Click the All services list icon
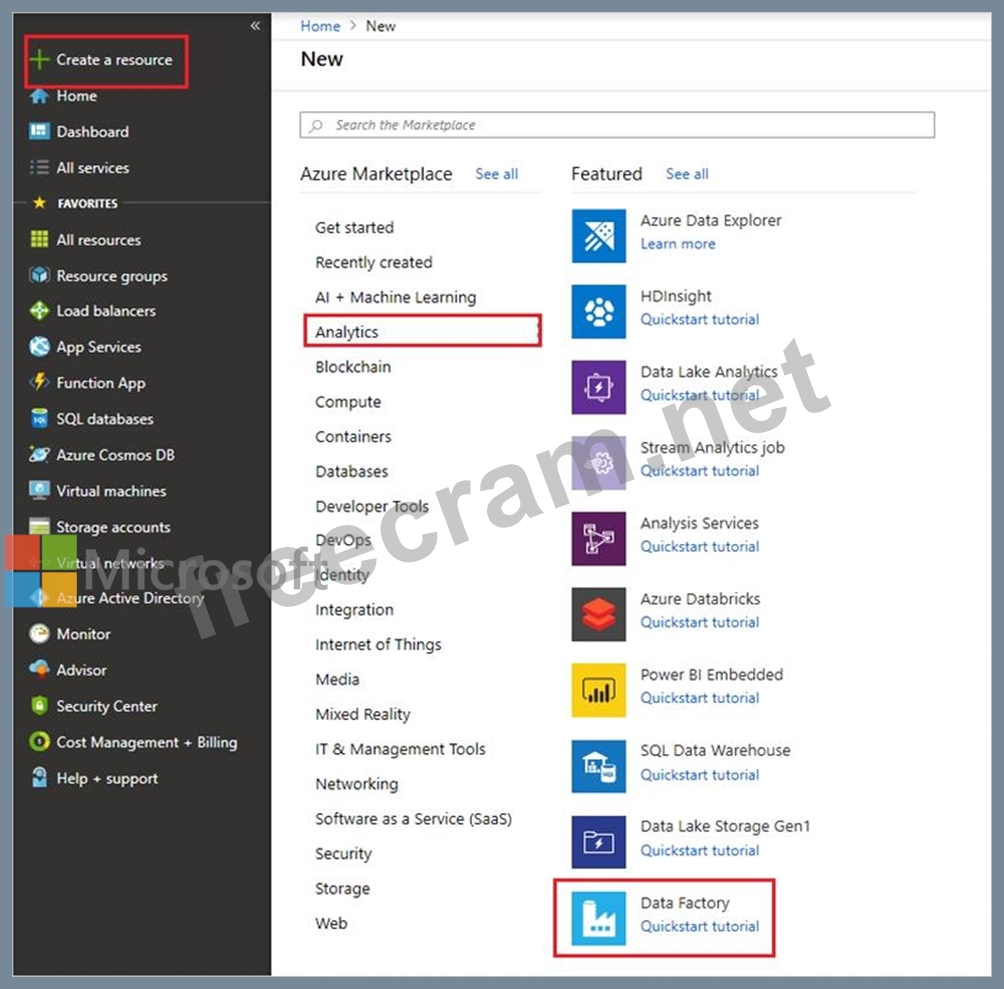 point(39,168)
